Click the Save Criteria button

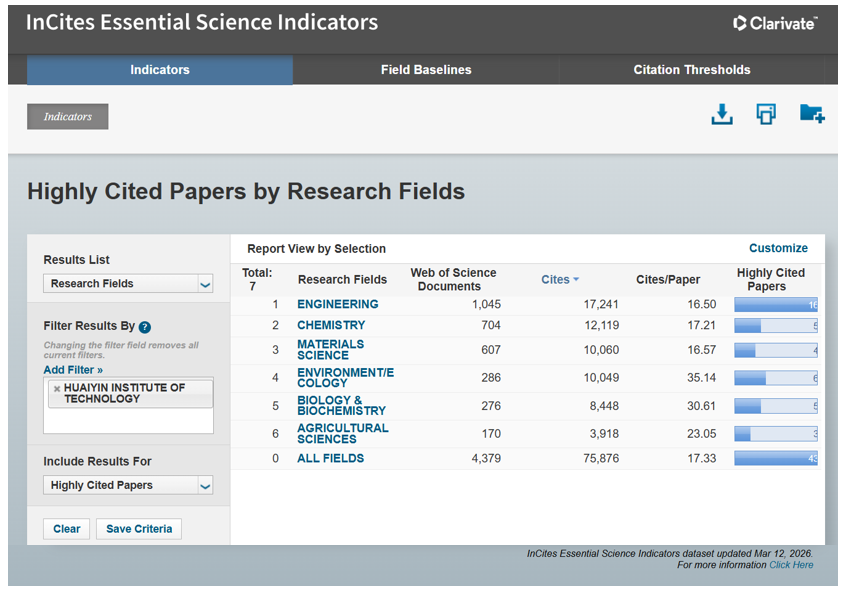139,529
